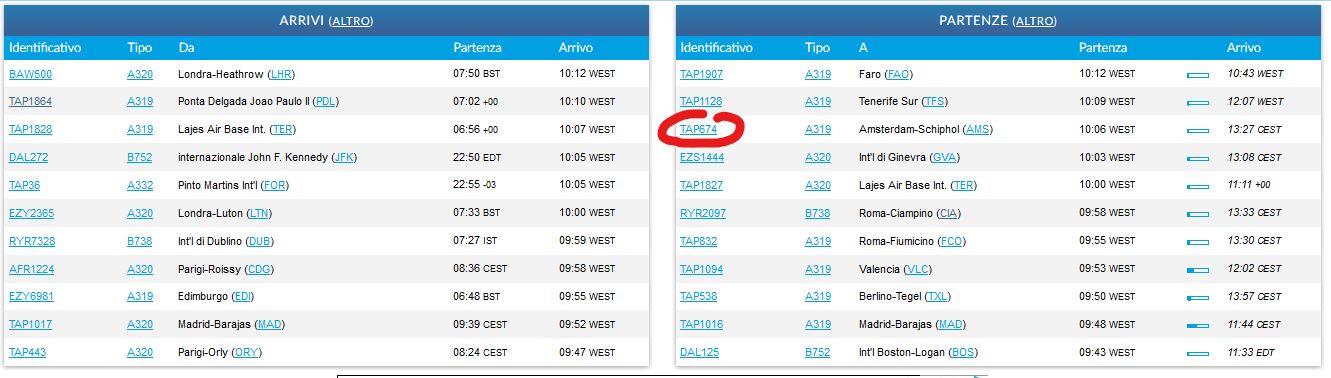This screenshot has height=378, width=1331.
Task: Open flight BAW500 in arrivals
Action: pyautogui.click(x=30, y=74)
